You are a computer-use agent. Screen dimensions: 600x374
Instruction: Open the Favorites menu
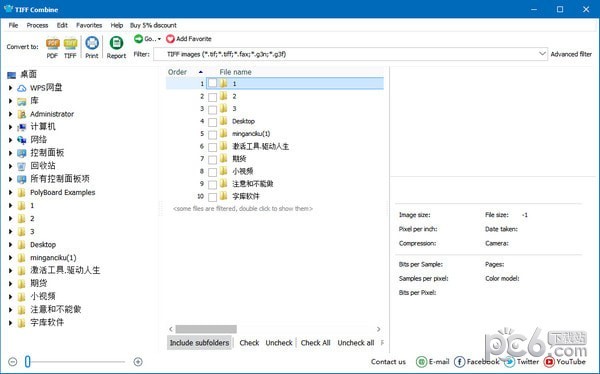pos(89,25)
